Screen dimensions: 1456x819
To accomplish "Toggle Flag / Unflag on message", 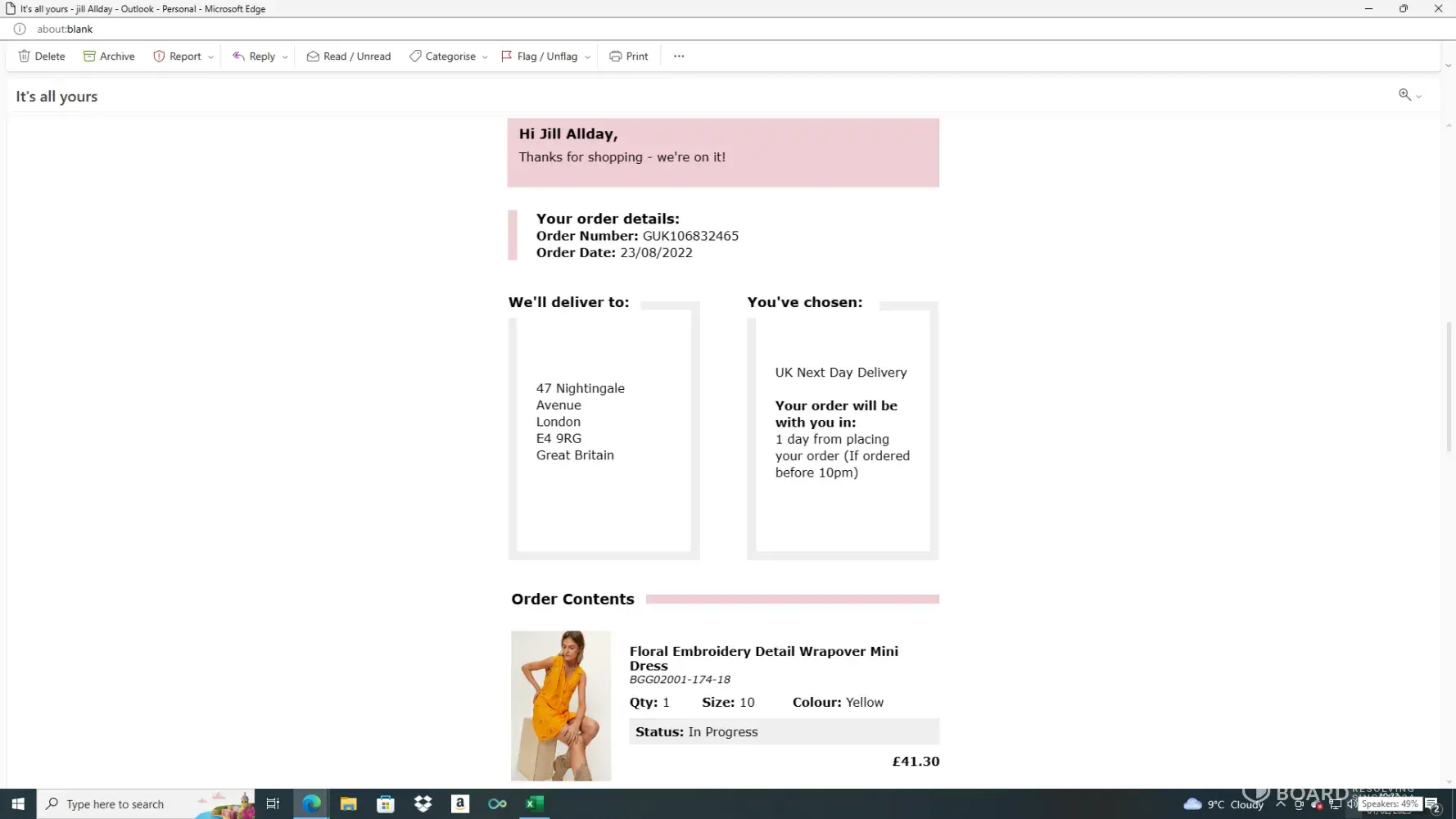I will click(539, 57).
